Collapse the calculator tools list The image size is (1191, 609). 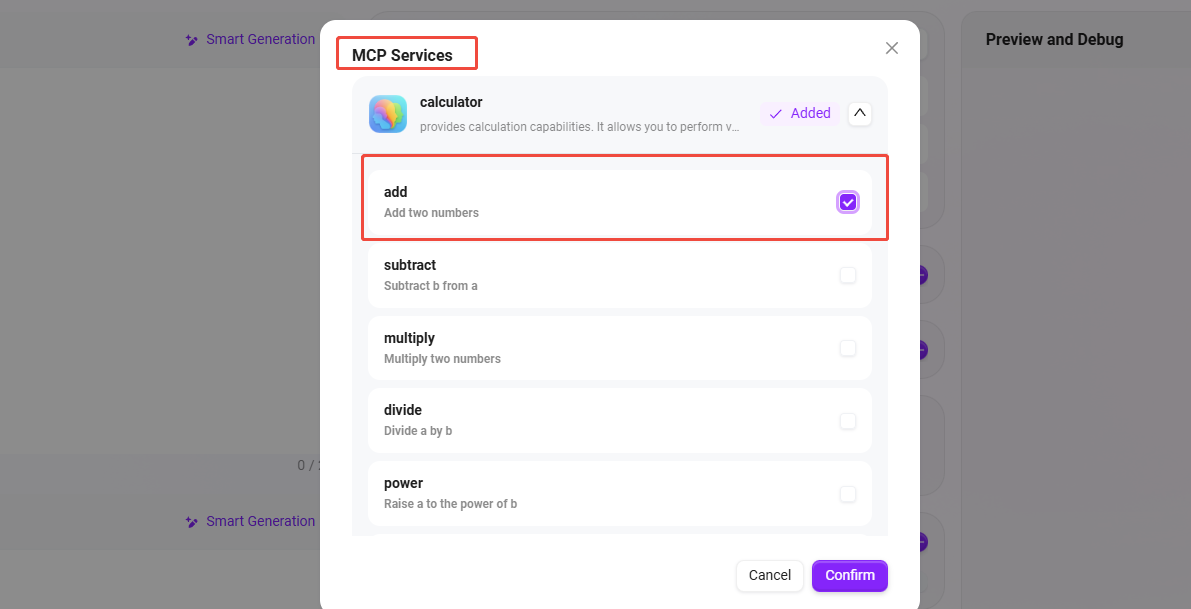(859, 113)
